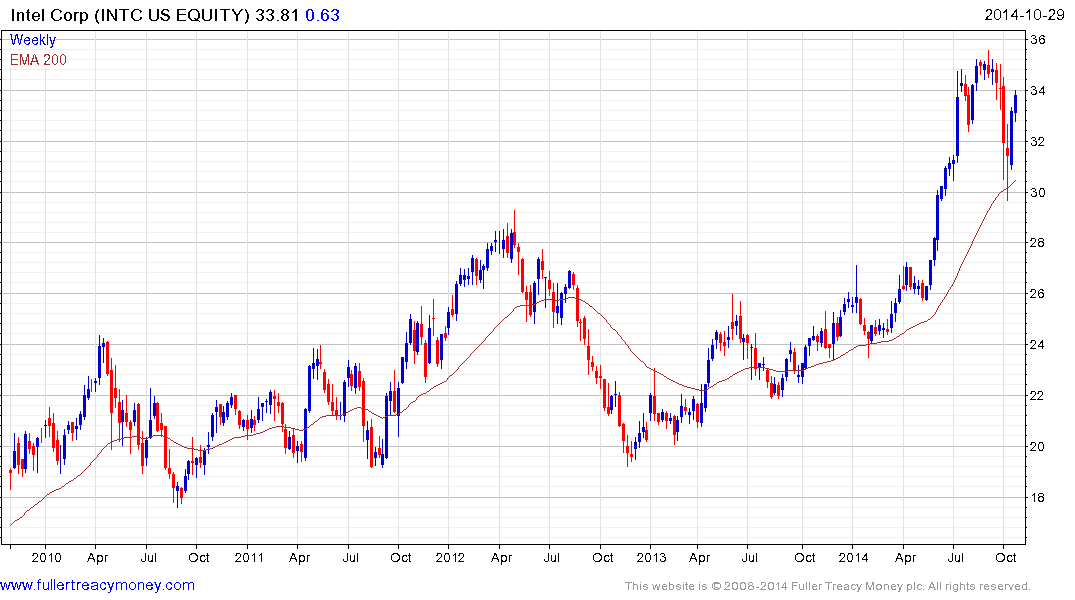The height and width of the screenshot is (600, 1075).
Task: Click the 'Oct' label before 2014
Action: [x=805, y=557]
